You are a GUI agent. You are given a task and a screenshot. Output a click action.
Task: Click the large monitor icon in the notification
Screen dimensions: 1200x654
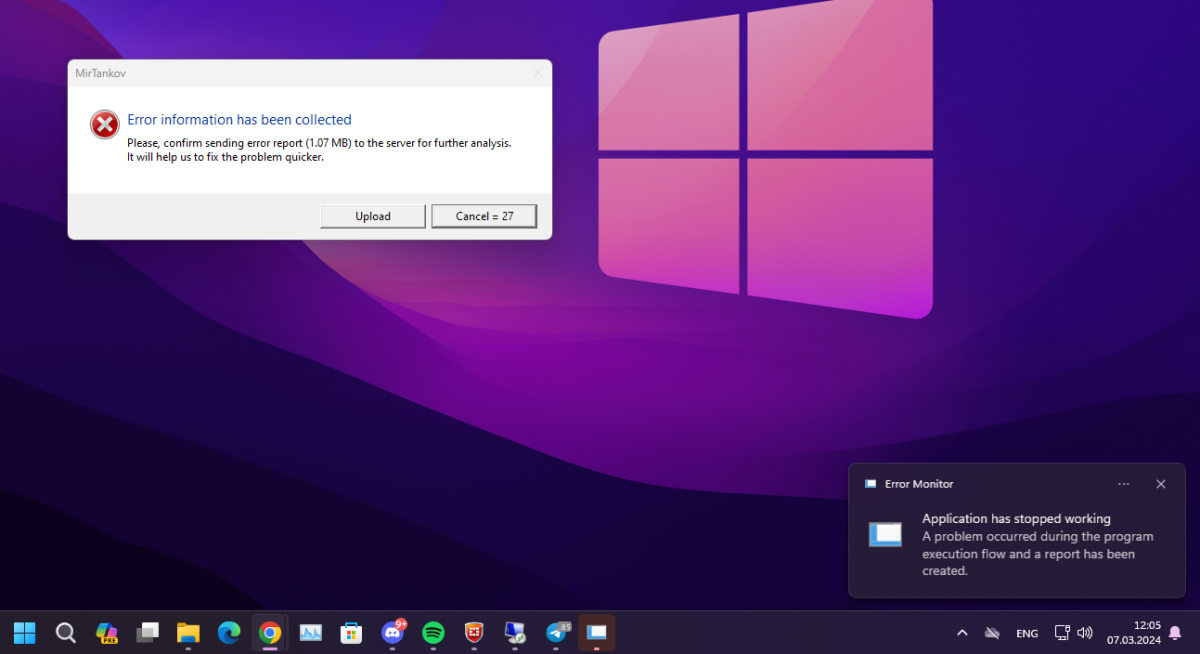pos(885,535)
